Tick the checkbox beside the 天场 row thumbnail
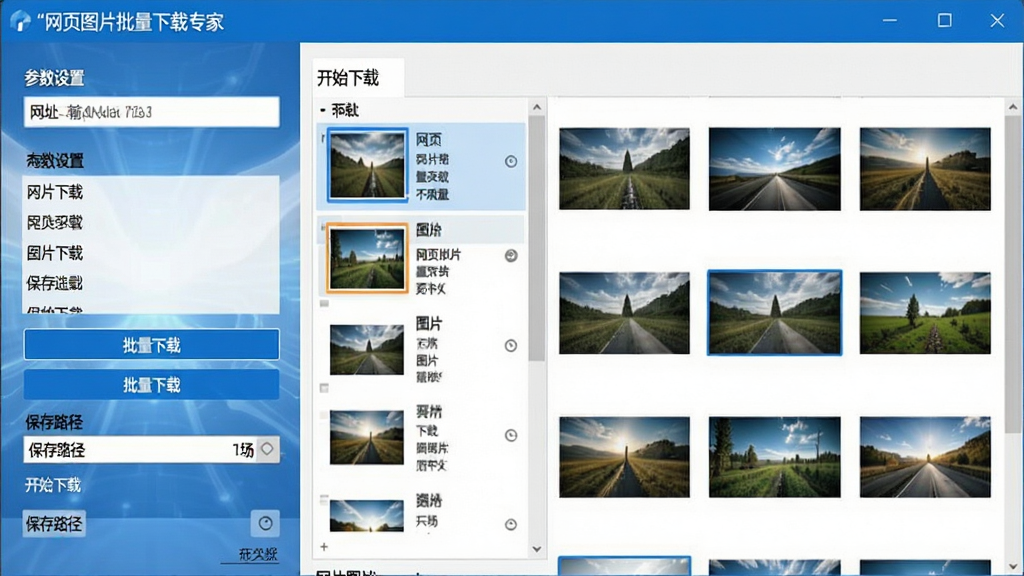The width and height of the screenshot is (1024, 576). 324,500
